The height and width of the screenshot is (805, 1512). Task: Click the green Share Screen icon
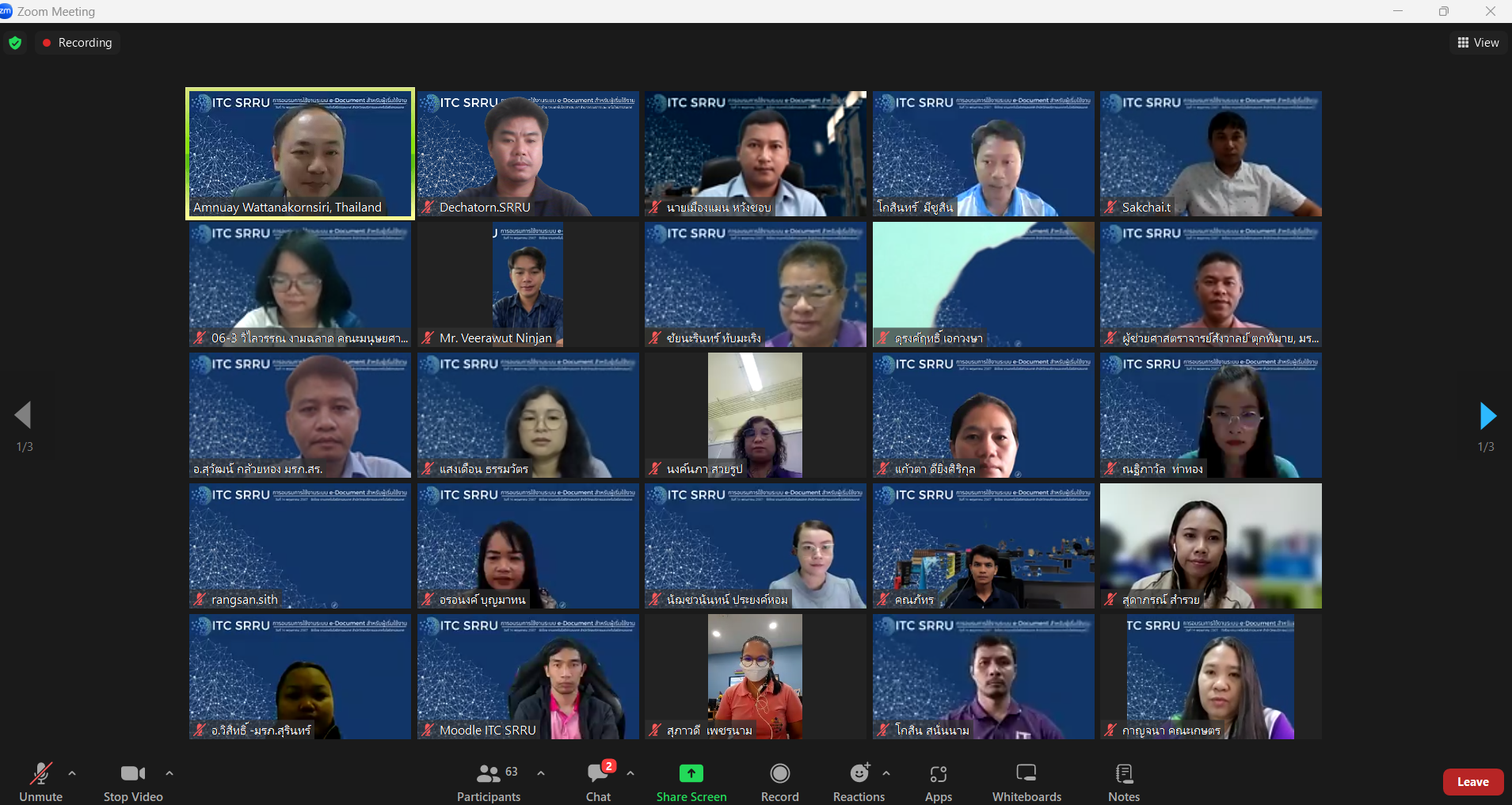(691, 773)
